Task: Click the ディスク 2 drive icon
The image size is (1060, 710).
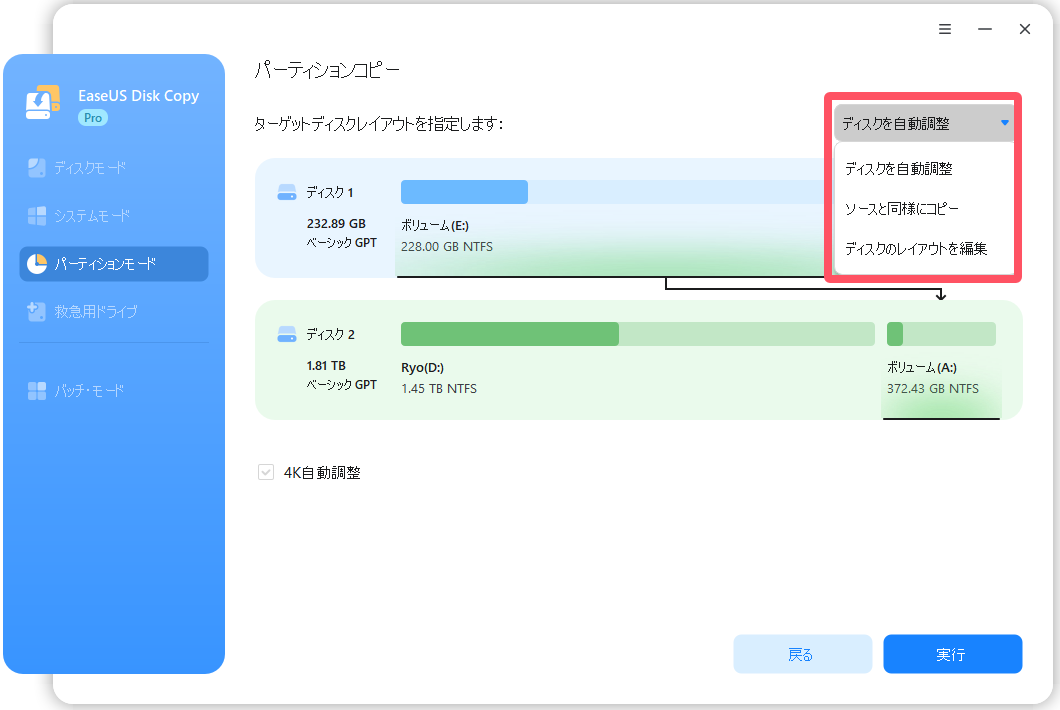Action: [x=286, y=334]
